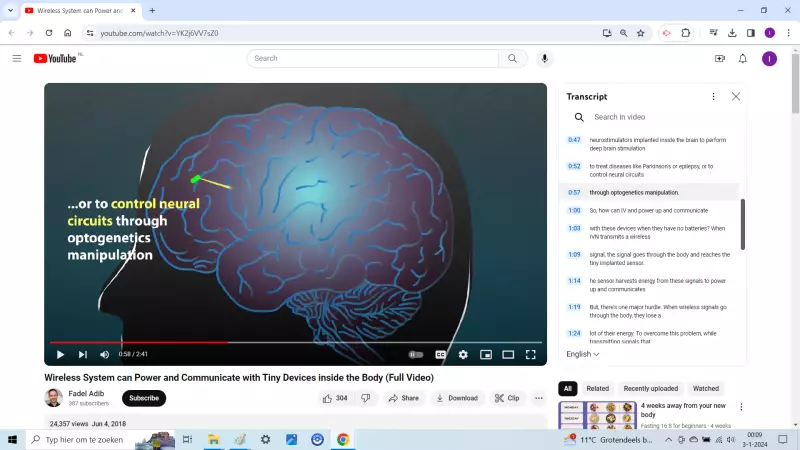
Task: Skip to next video
Action: 82,354
